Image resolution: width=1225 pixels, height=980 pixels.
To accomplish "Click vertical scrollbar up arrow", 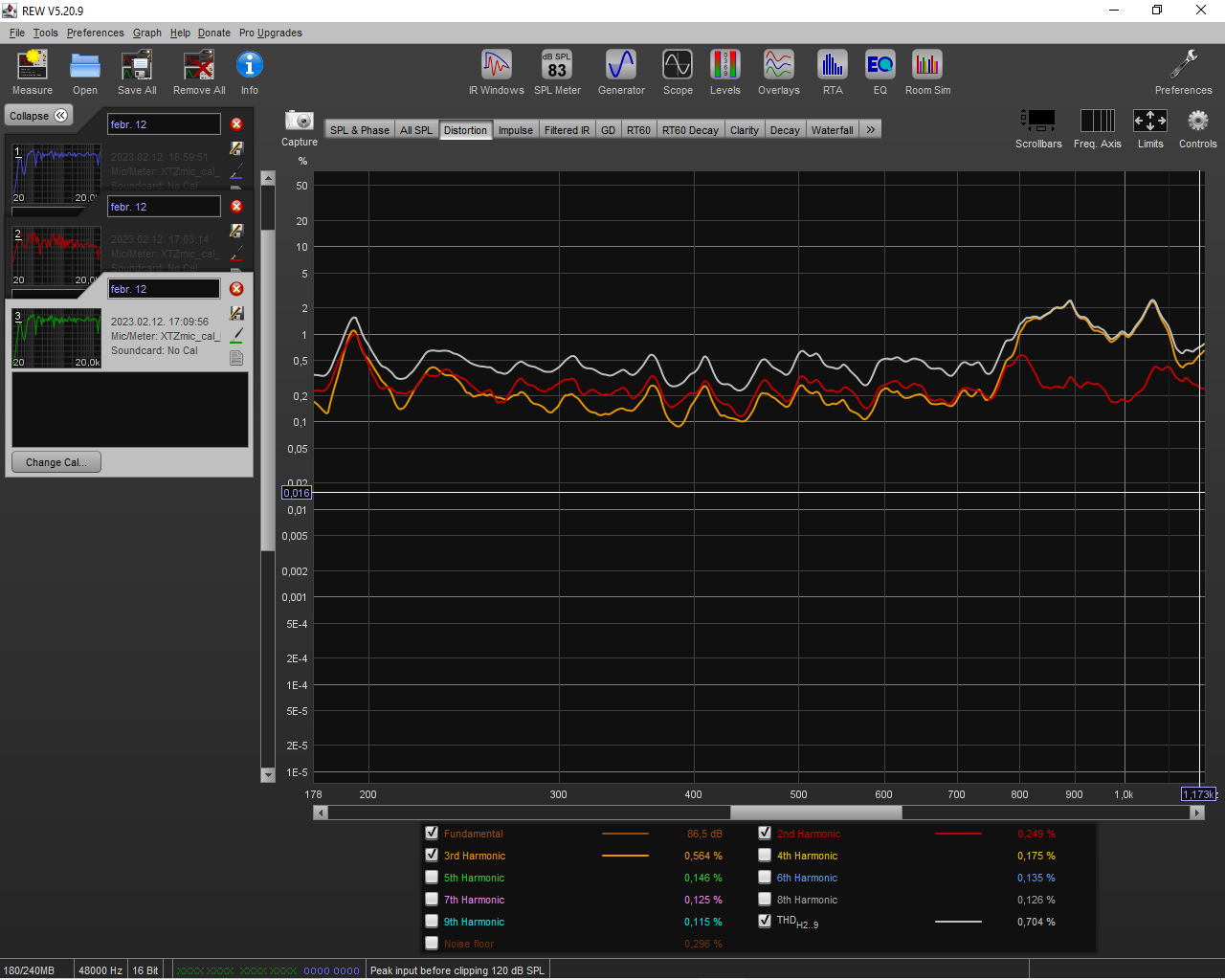I will tap(268, 178).
